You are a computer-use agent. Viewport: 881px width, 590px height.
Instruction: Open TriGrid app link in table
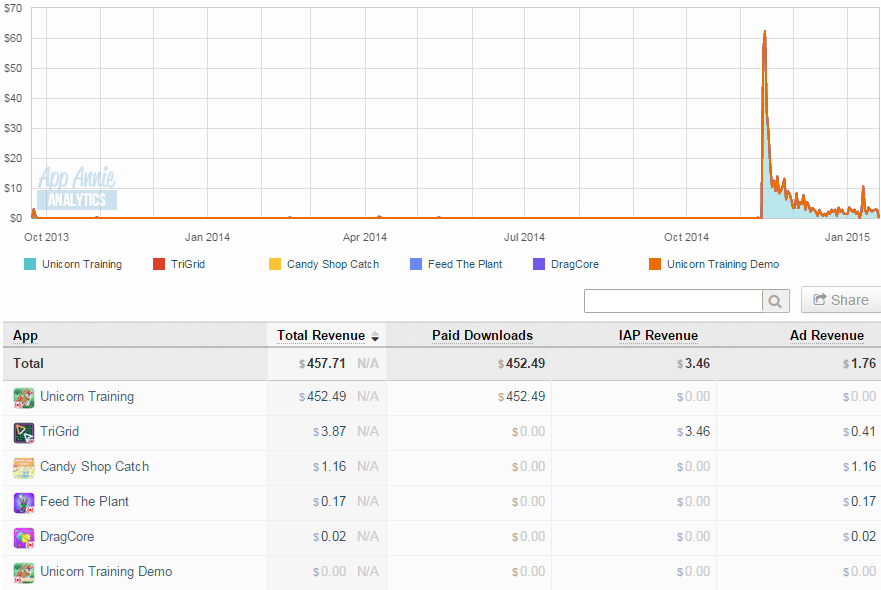coord(60,432)
